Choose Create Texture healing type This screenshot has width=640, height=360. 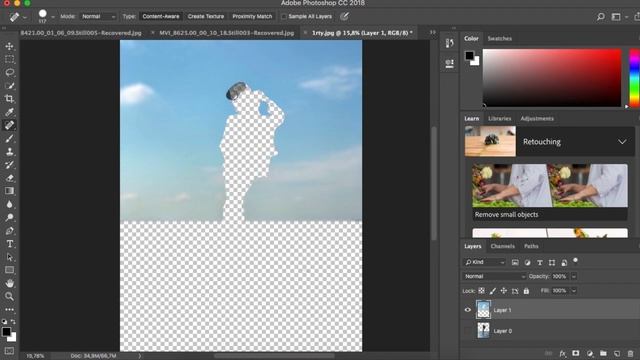(x=206, y=16)
